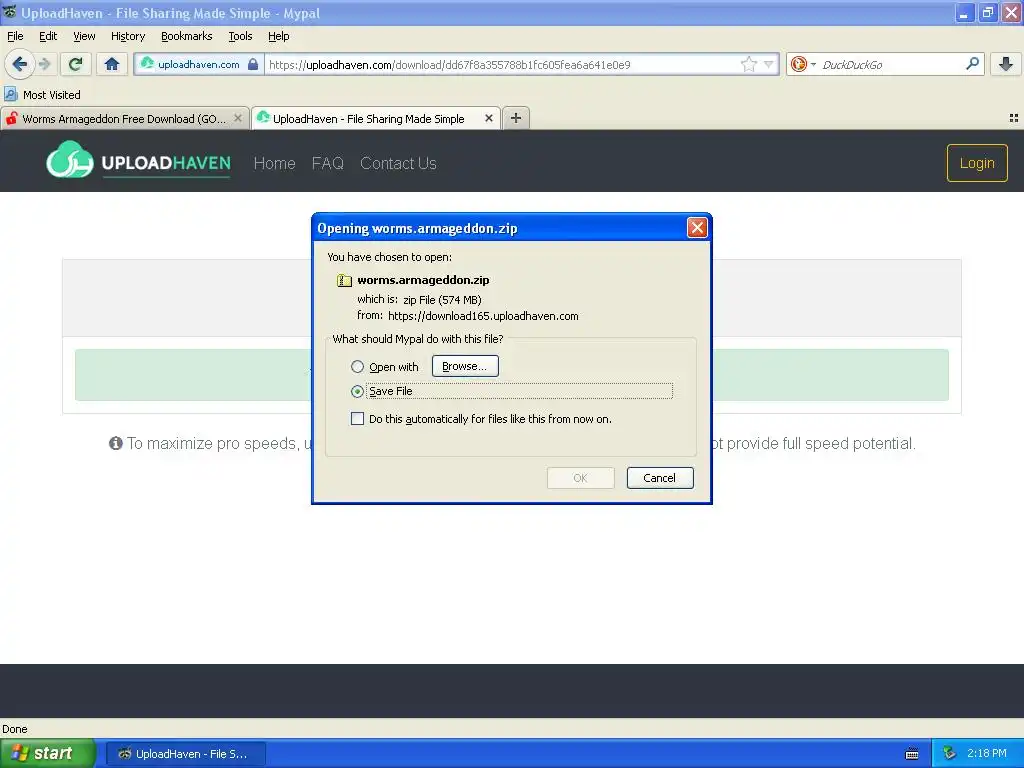1024x768 pixels.
Task: Click the padlock site security icon
Action: [253, 64]
